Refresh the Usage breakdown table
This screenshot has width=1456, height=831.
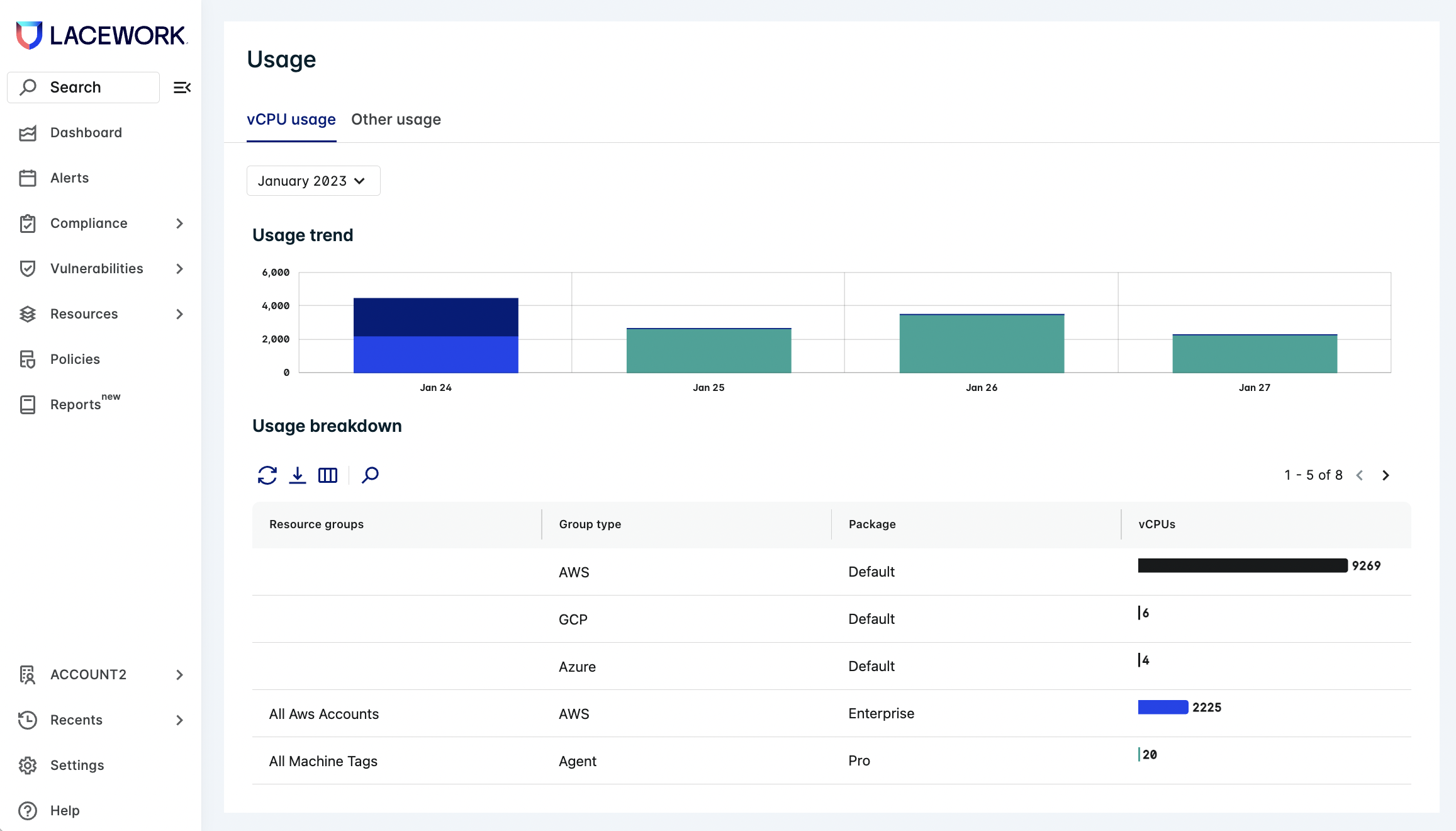(x=267, y=475)
